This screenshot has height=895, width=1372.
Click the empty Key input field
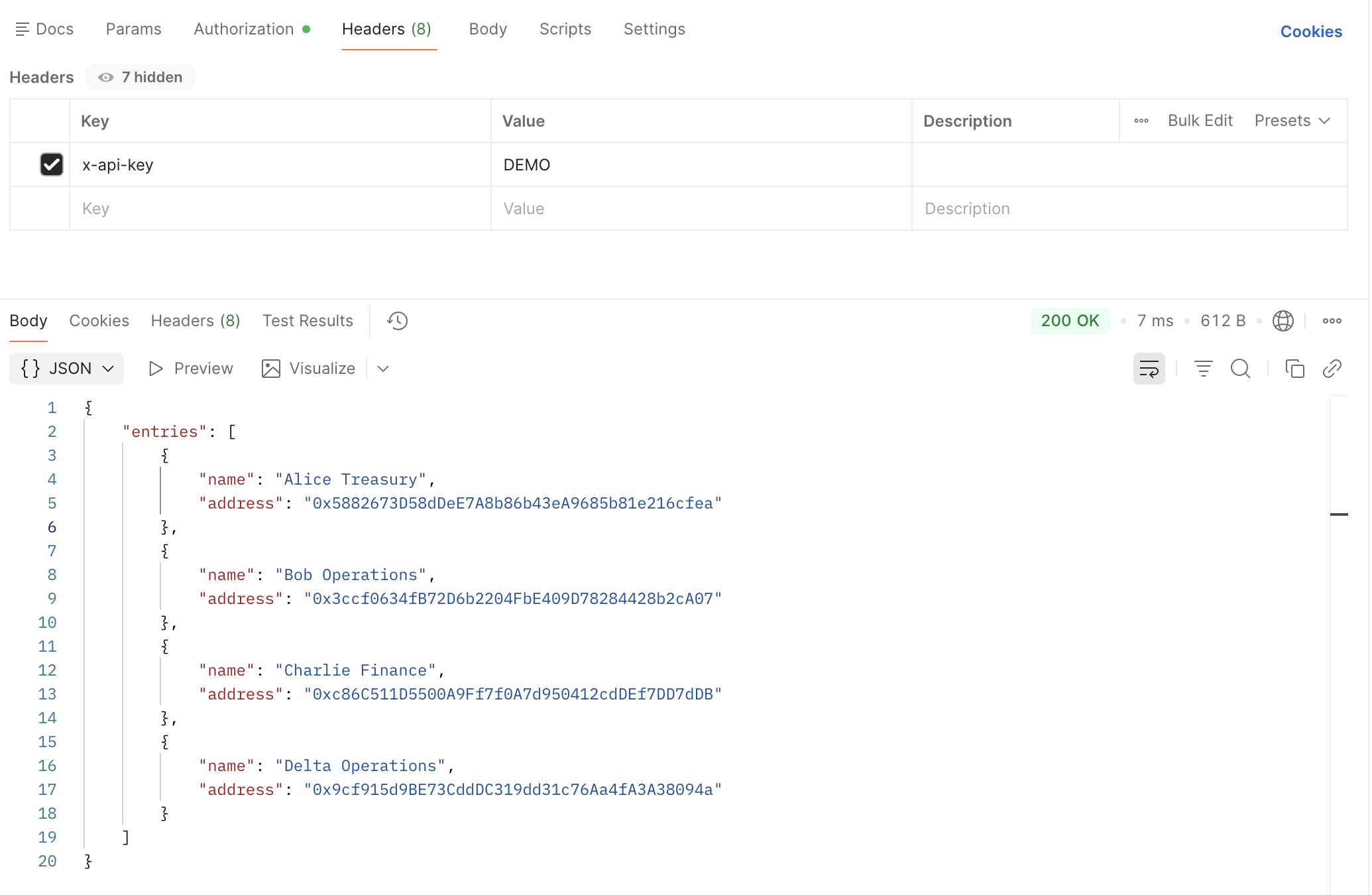point(280,209)
